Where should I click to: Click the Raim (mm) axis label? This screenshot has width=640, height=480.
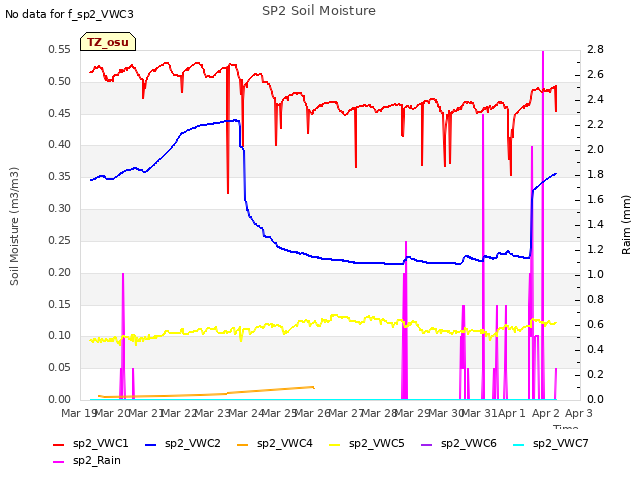pyautogui.click(x=626, y=225)
